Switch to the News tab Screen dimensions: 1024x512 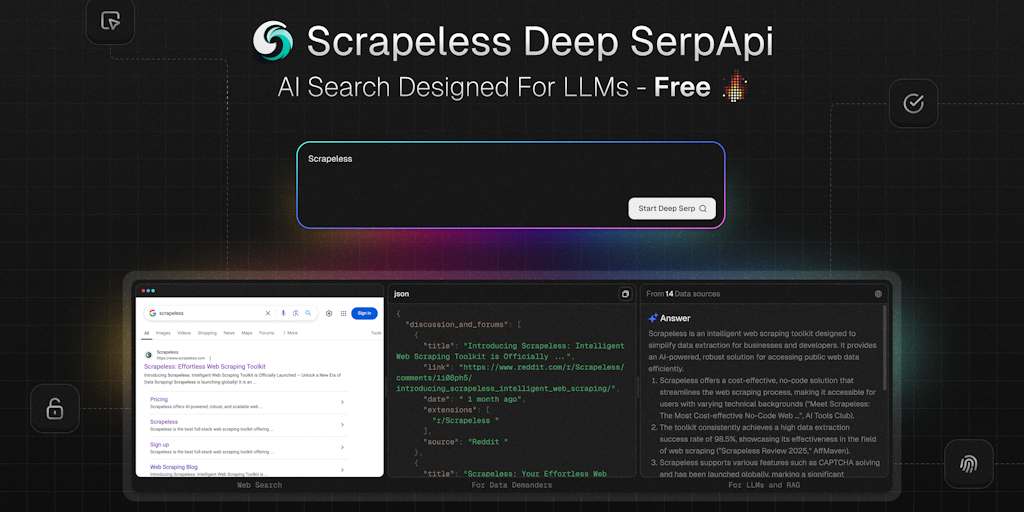(229, 333)
